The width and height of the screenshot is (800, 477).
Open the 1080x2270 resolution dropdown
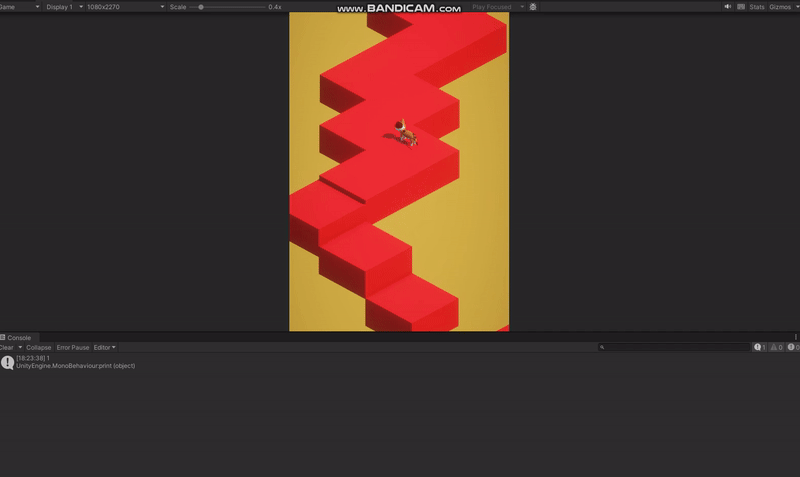tap(125, 7)
